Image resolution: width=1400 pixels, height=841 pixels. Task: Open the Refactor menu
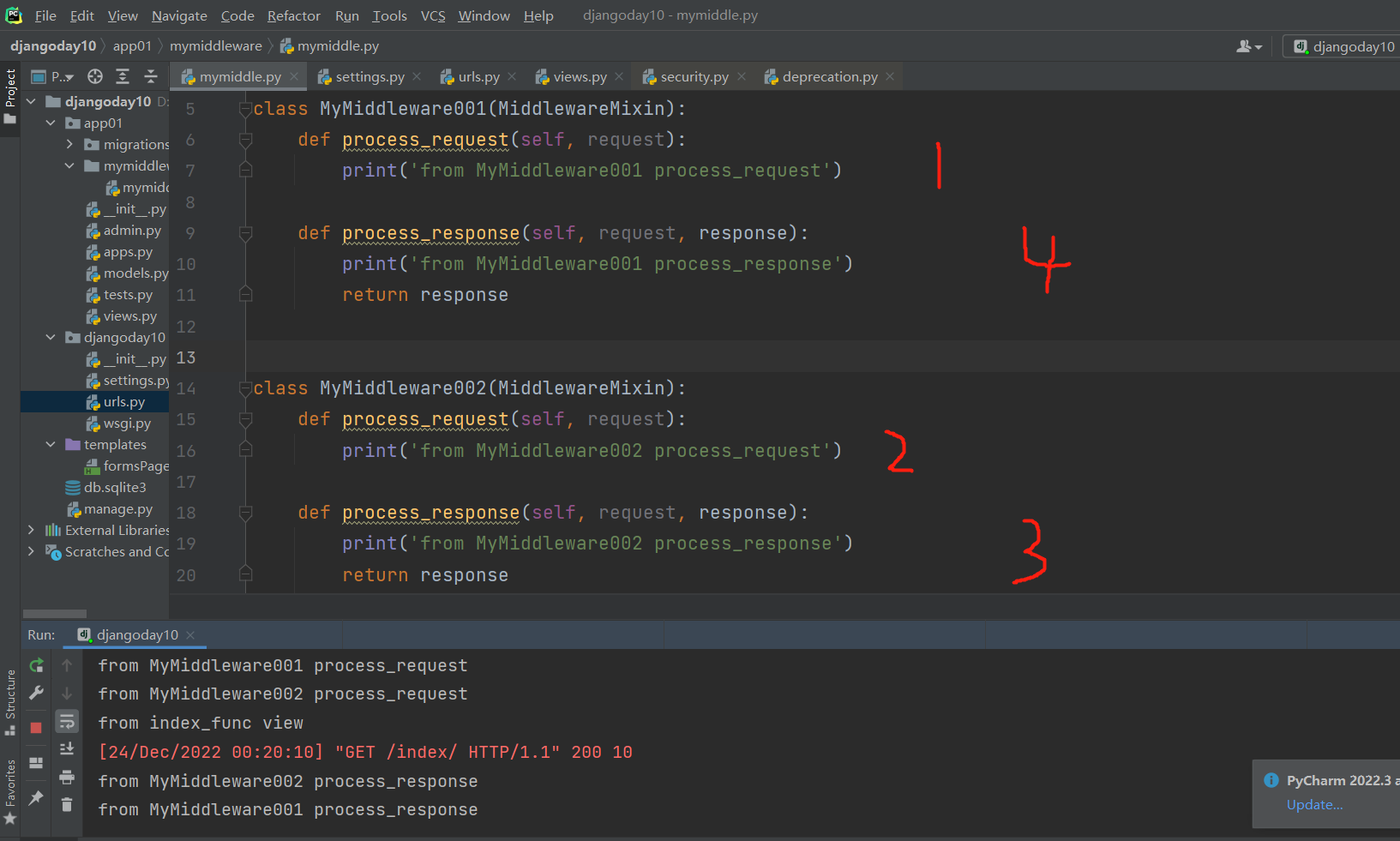tap(294, 15)
